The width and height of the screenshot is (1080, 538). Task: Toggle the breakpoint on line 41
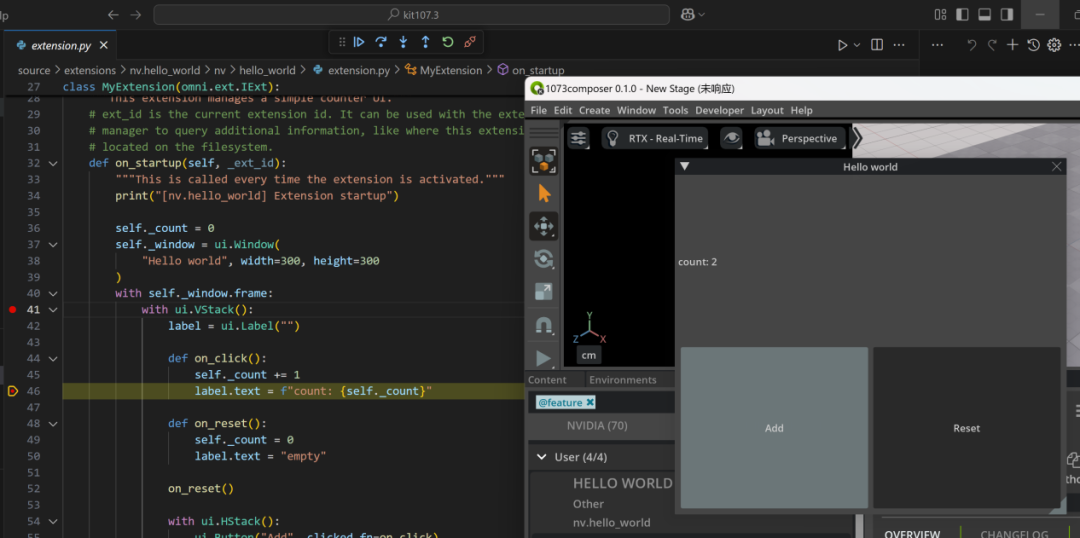pos(12,310)
